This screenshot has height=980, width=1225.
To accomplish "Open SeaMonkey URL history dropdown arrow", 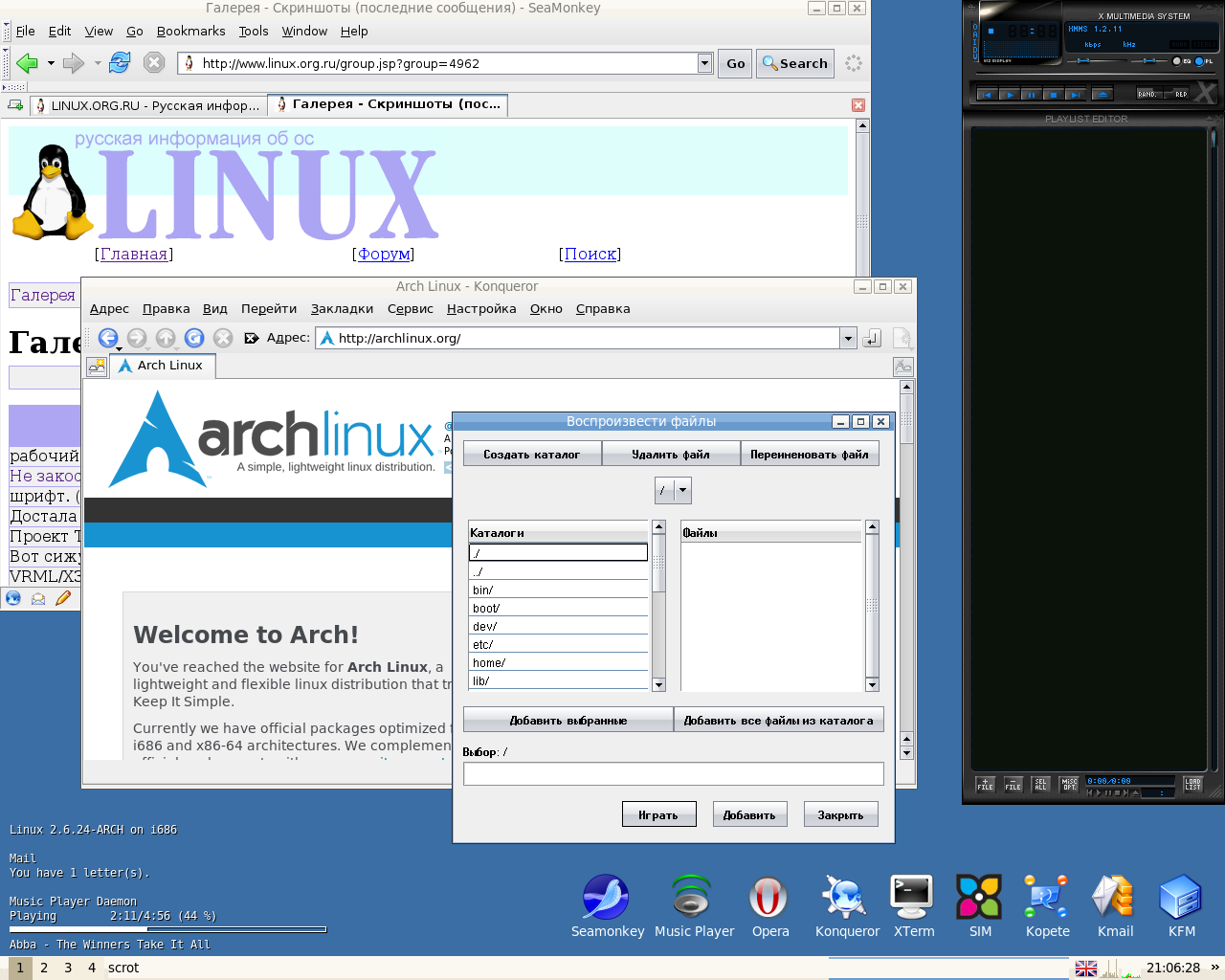I will click(x=705, y=63).
